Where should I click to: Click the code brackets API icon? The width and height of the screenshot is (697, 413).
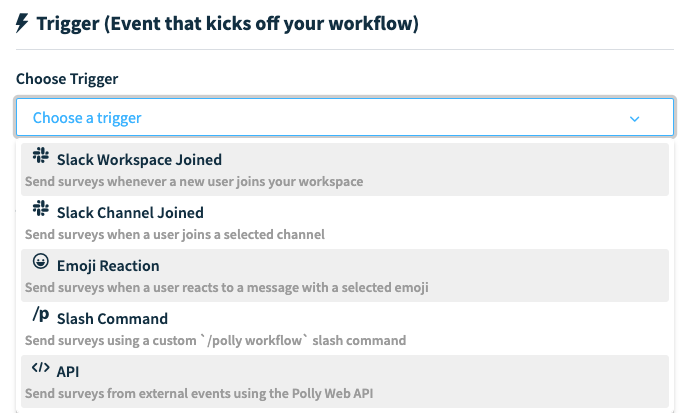[x=40, y=368]
